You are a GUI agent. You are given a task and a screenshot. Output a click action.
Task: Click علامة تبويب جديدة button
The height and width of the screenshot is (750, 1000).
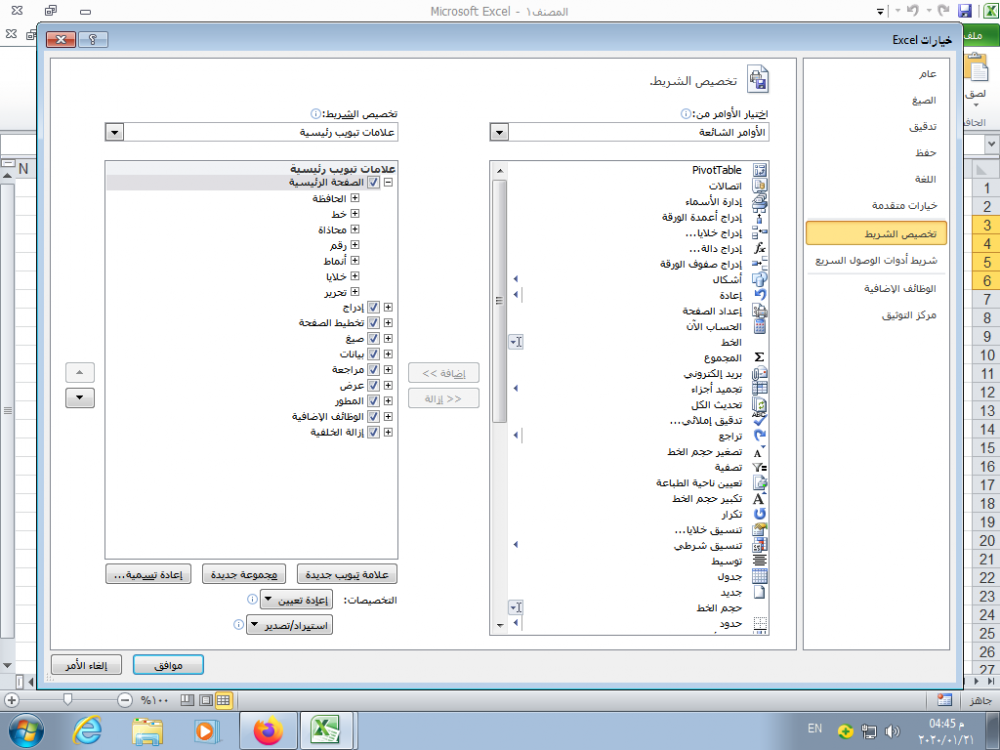point(347,575)
